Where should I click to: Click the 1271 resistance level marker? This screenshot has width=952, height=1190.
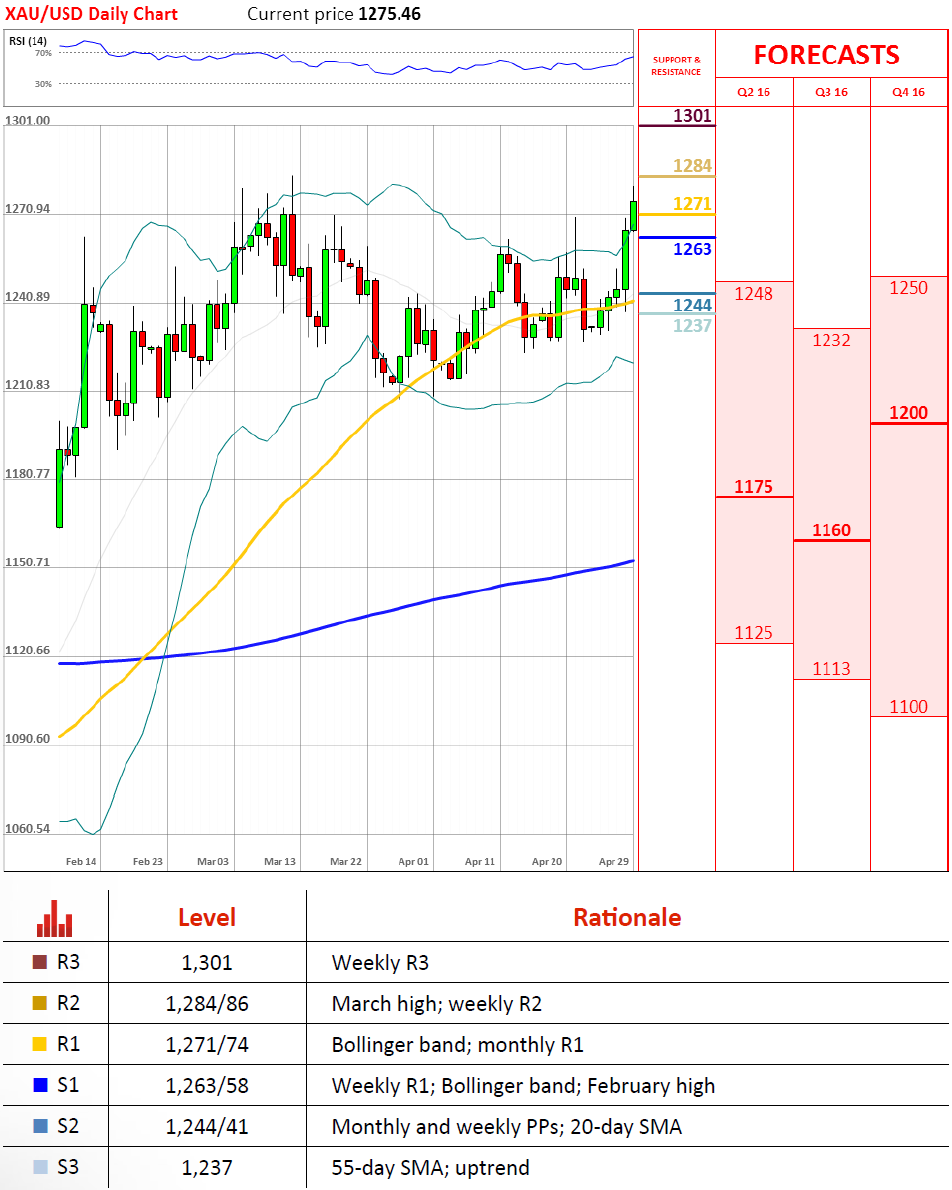coord(692,203)
